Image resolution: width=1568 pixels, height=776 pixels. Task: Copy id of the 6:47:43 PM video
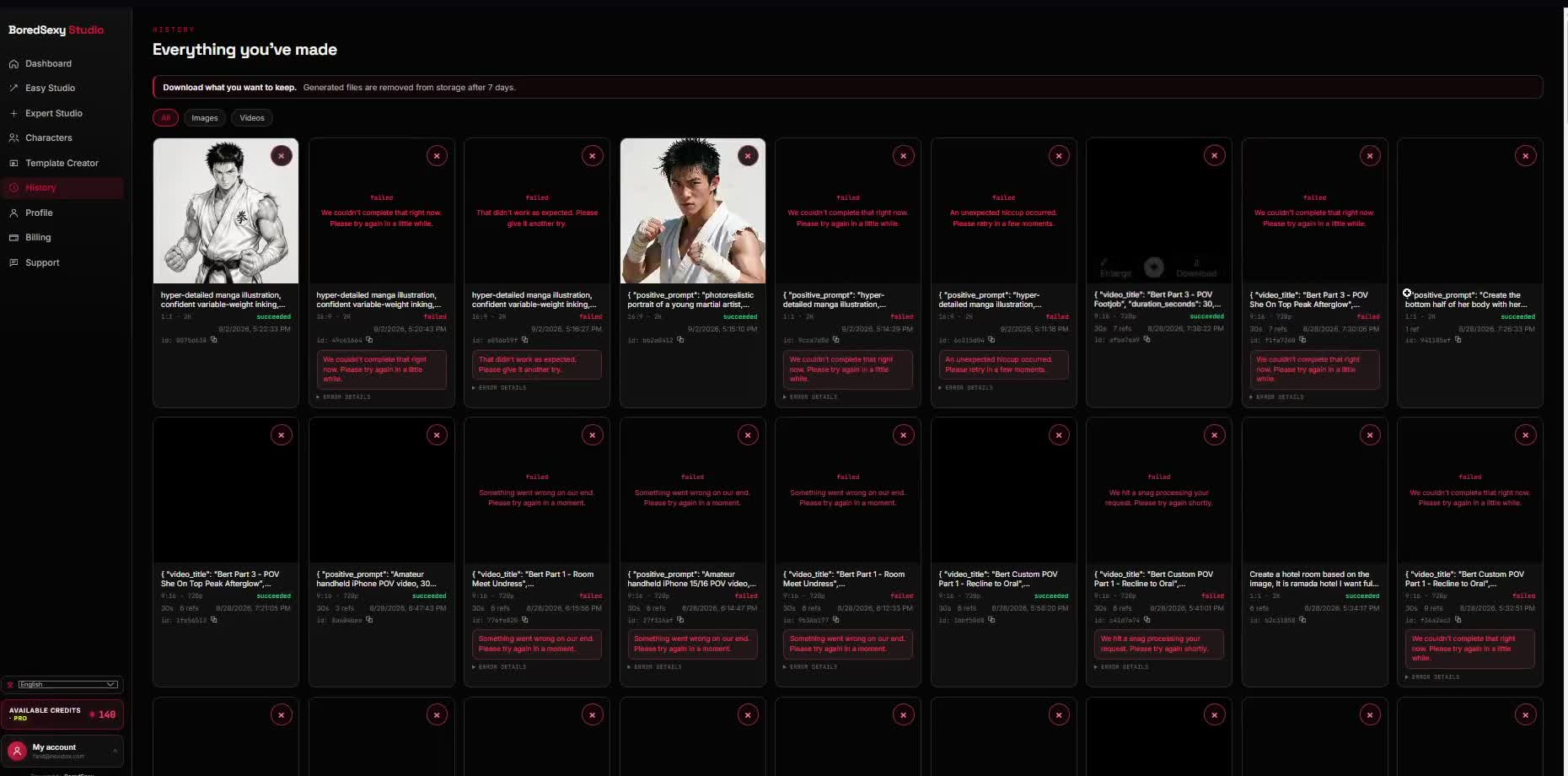pyautogui.click(x=369, y=620)
